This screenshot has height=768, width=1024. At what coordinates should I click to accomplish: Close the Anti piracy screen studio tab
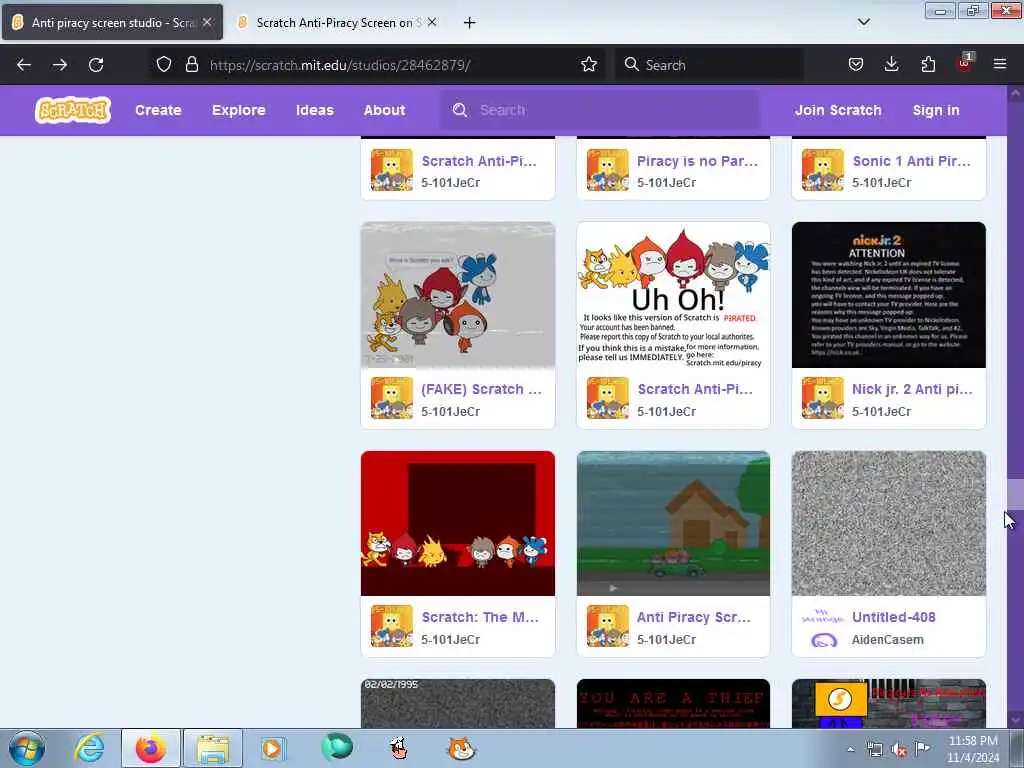[207, 22]
